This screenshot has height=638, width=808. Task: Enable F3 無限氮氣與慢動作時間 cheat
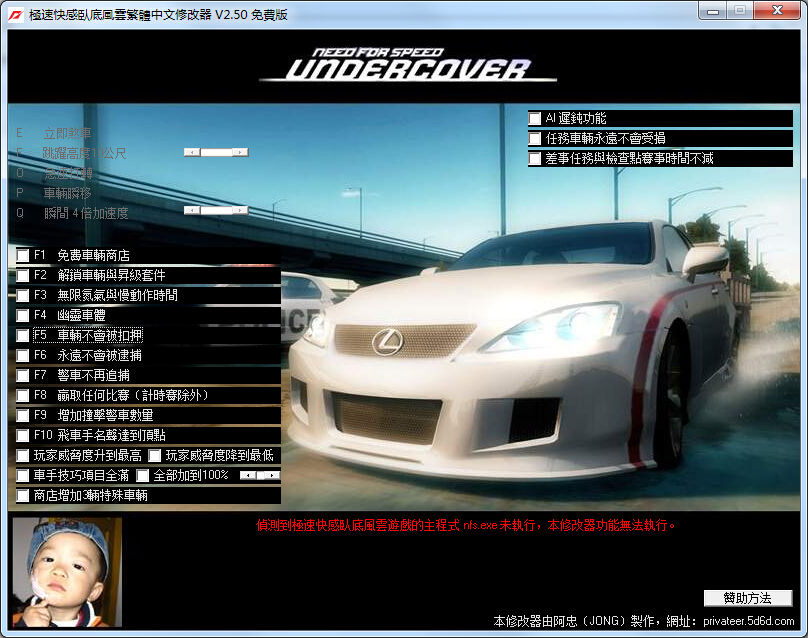point(20,295)
